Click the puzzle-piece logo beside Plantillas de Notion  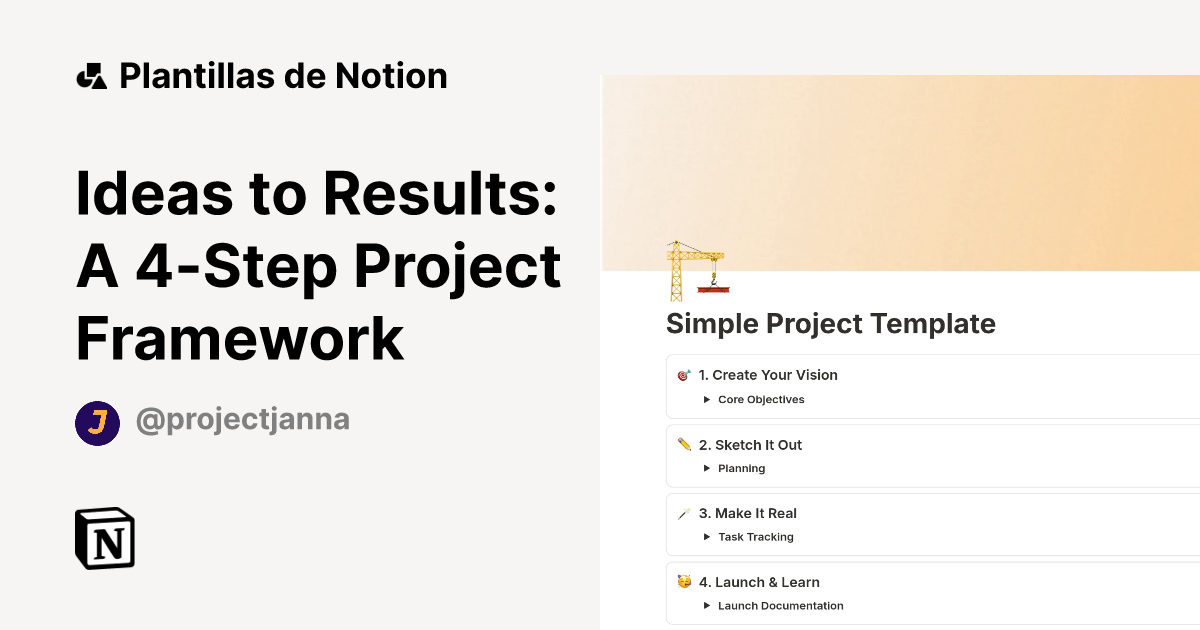tap(91, 74)
